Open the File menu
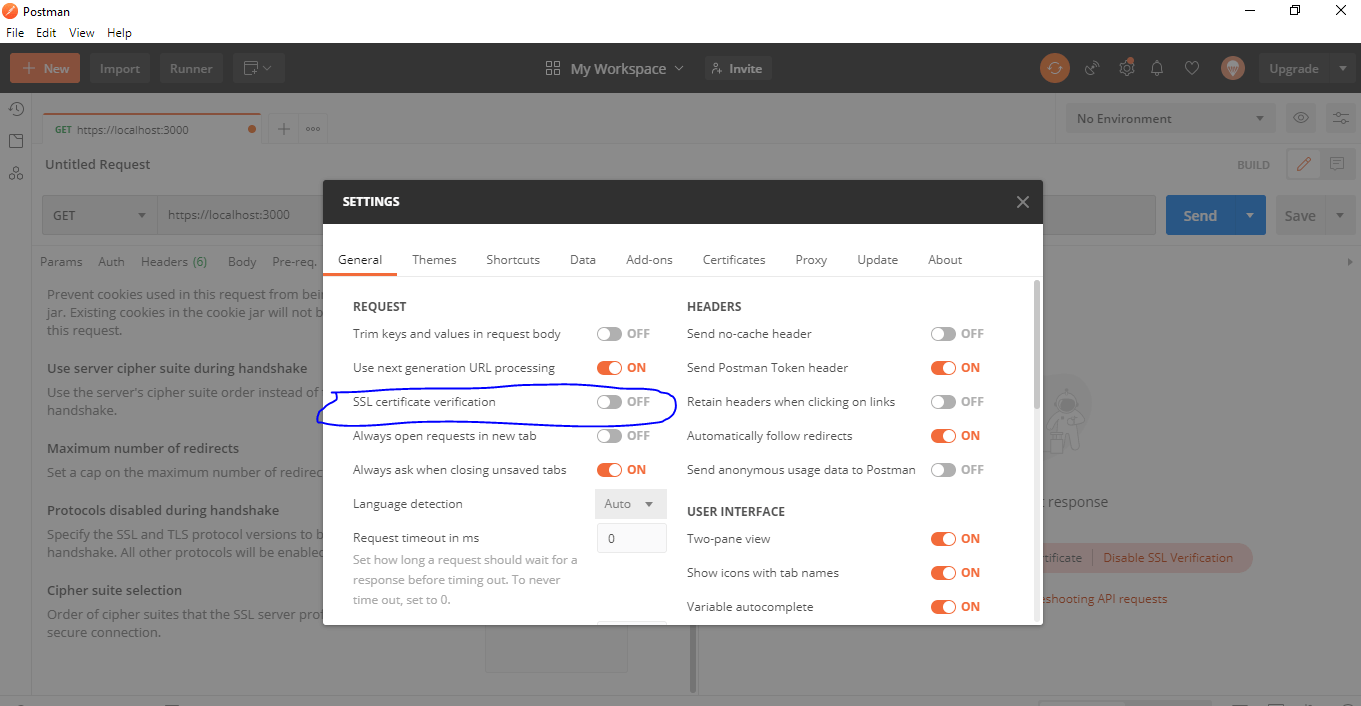The height and width of the screenshot is (706, 1361). pos(15,33)
